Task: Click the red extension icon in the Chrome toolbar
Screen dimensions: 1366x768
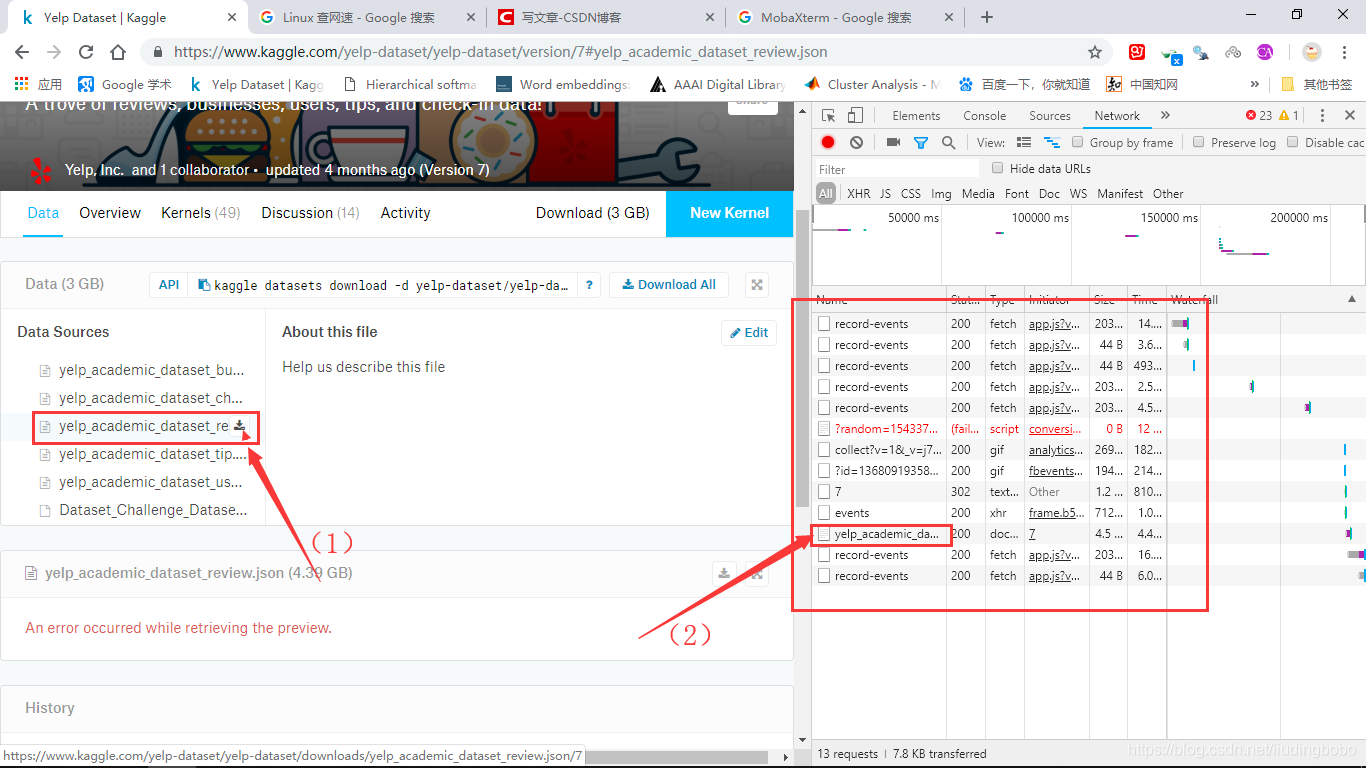Action: click(1137, 52)
